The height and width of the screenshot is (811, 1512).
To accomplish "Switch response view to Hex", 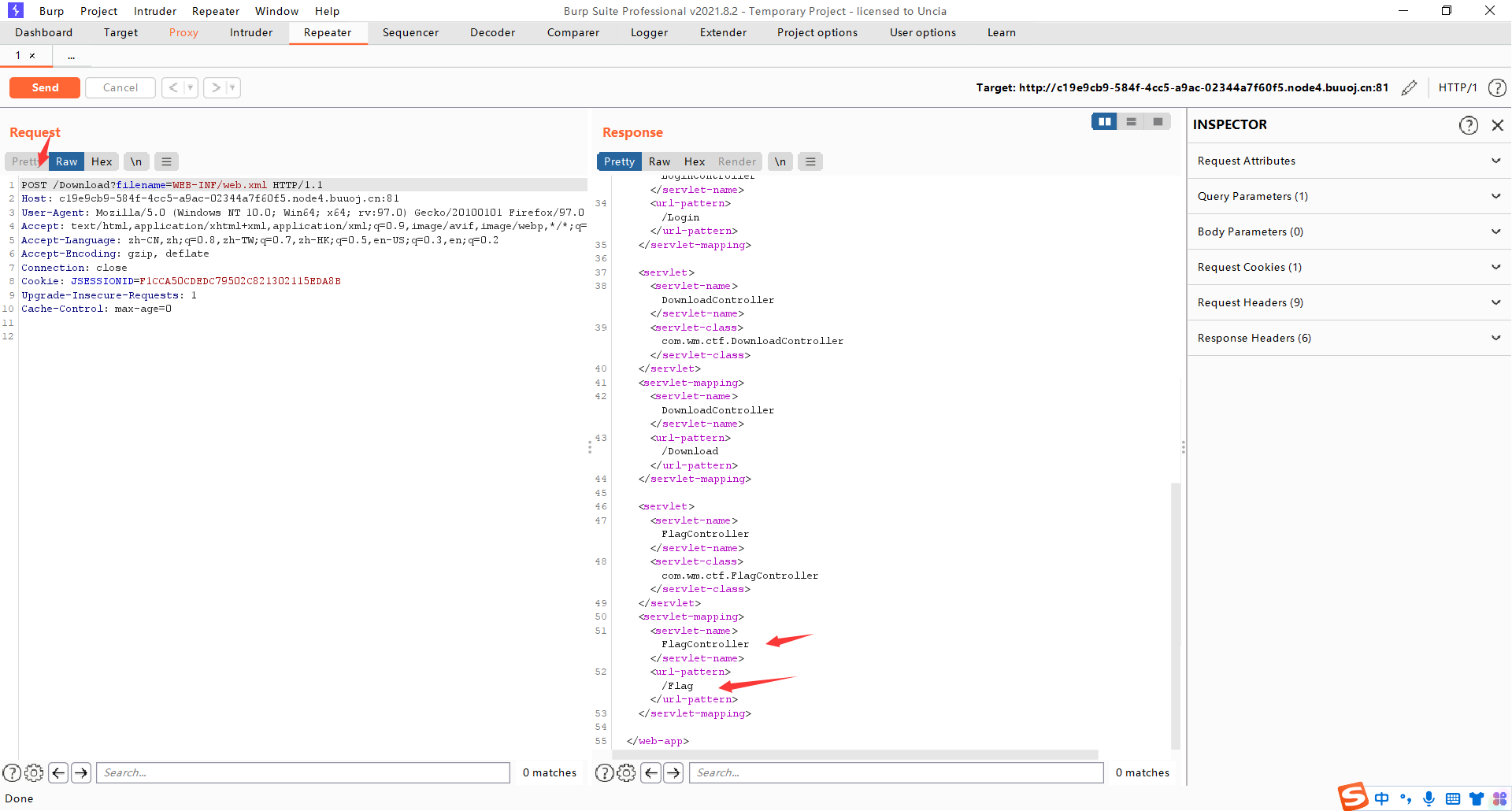I will (x=695, y=161).
